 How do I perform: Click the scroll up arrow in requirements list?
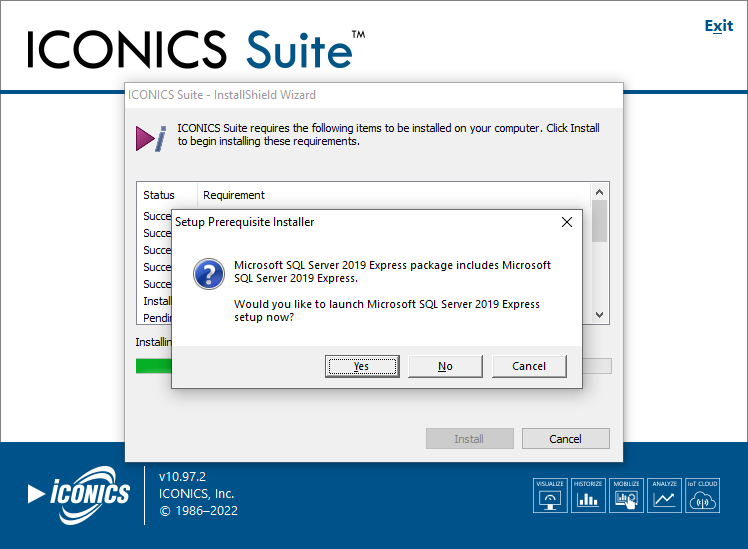click(x=600, y=192)
